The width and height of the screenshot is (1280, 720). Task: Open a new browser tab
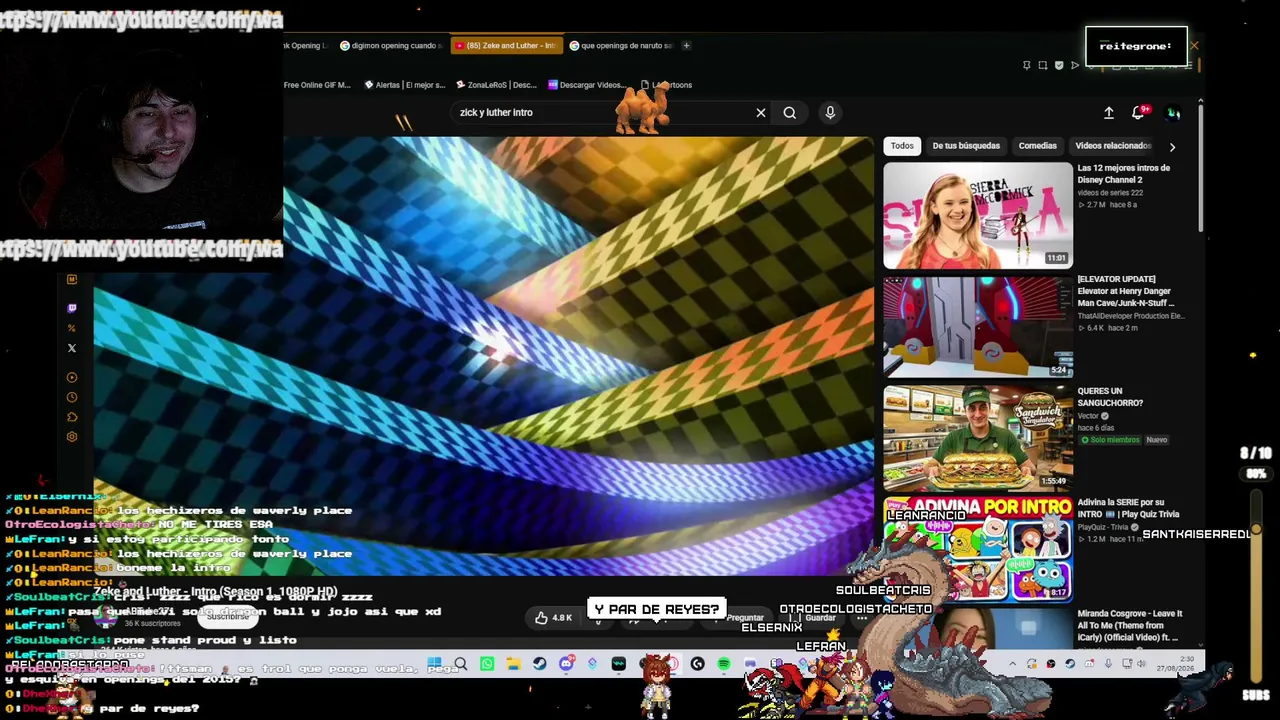pos(687,45)
